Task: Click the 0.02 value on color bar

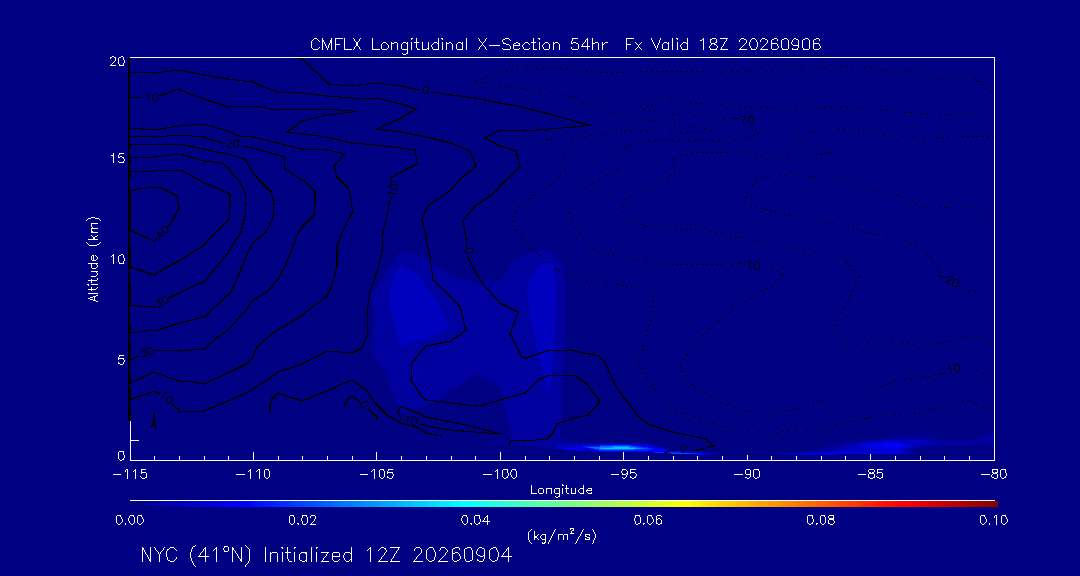Action: click(302, 520)
